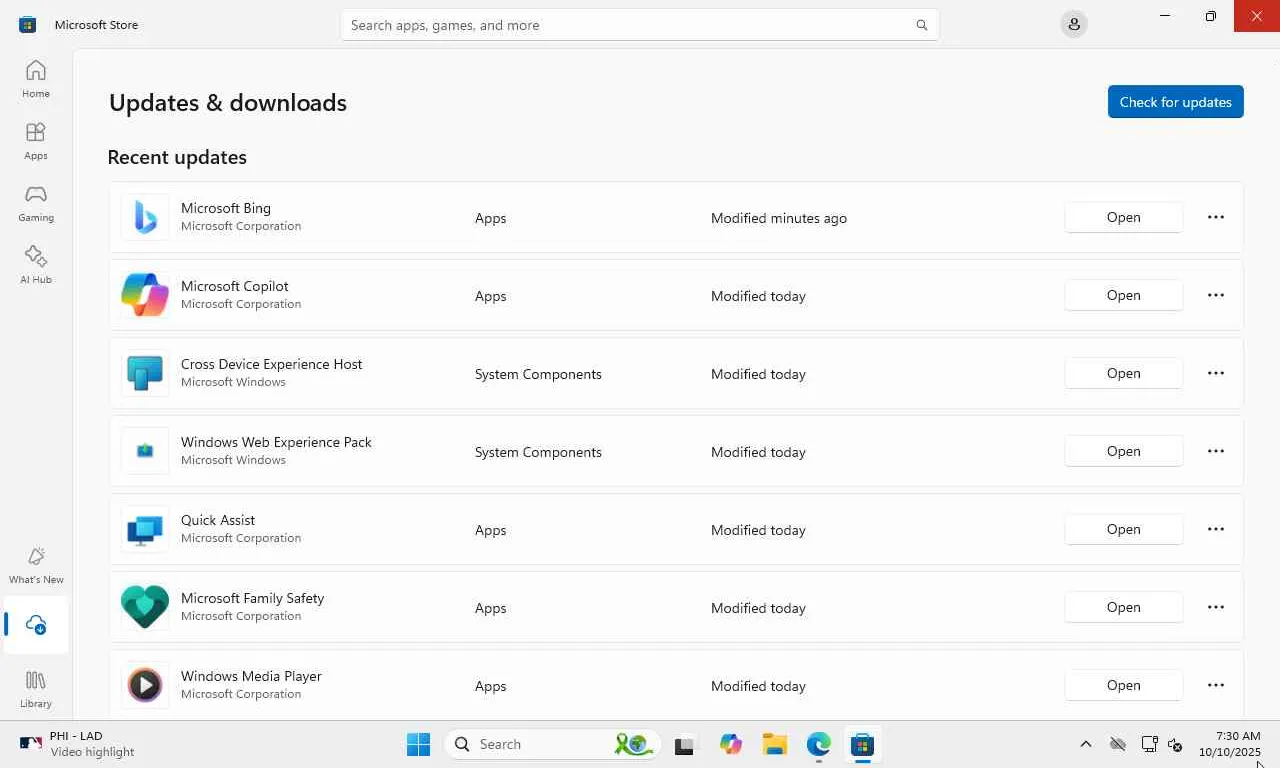The height and width of the screenshot is (768, 1280).
Task: Go to Home in the sidebar
Action: (x=36, y=79)
